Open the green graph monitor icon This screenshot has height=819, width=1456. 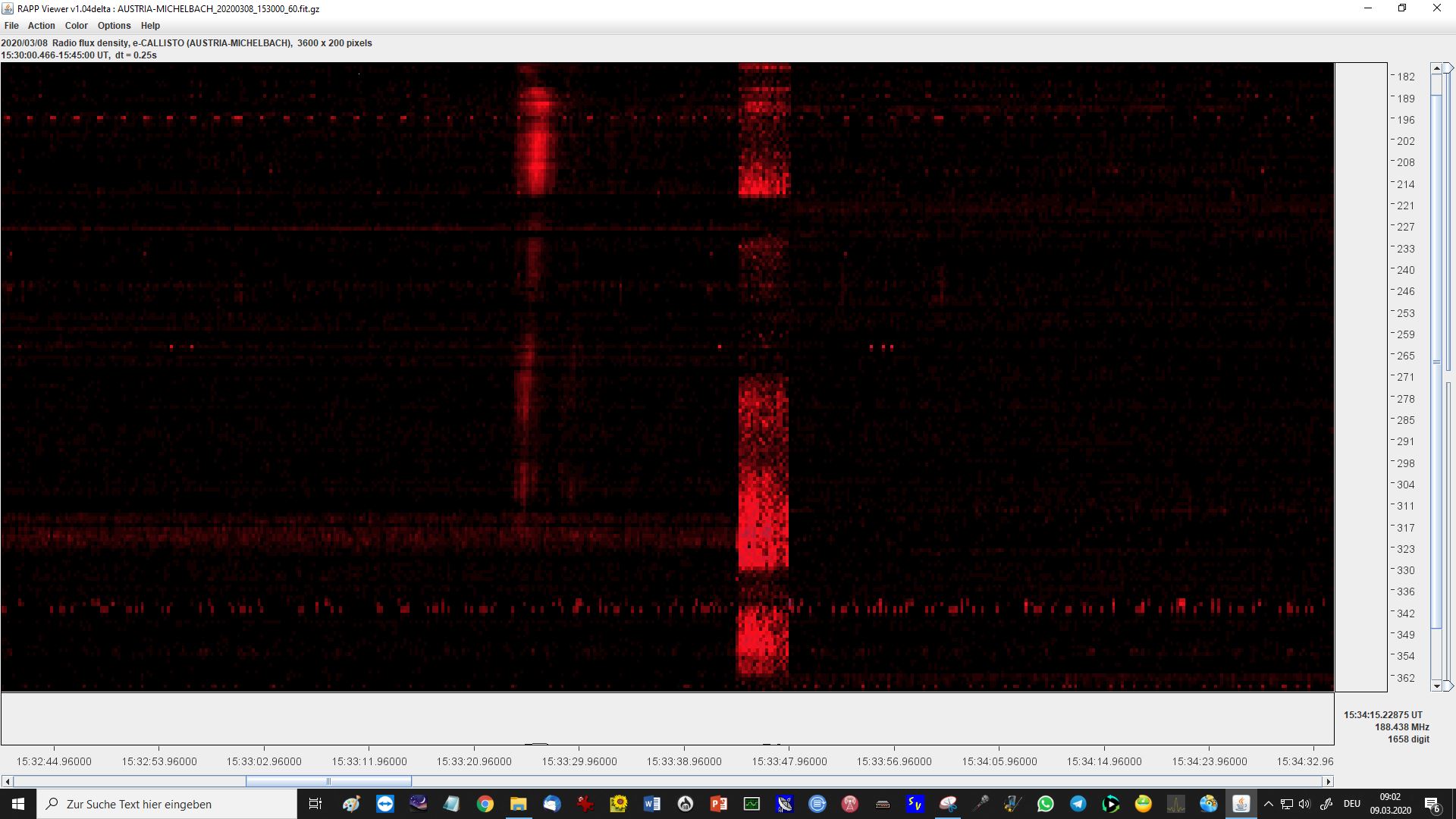(x=752, y=804)
